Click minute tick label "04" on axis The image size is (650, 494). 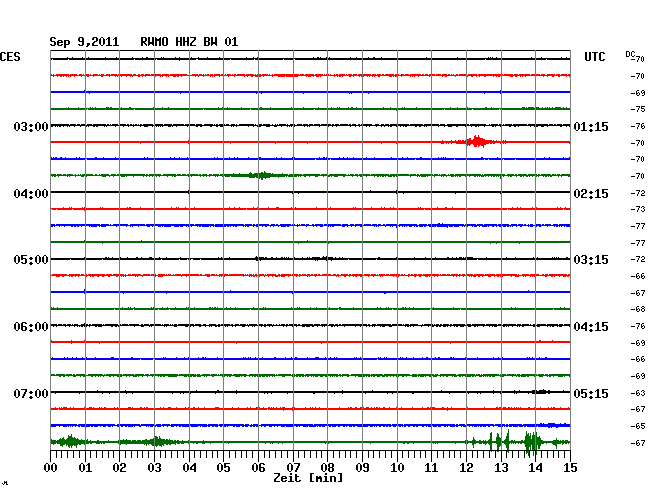tap(189, 467)
